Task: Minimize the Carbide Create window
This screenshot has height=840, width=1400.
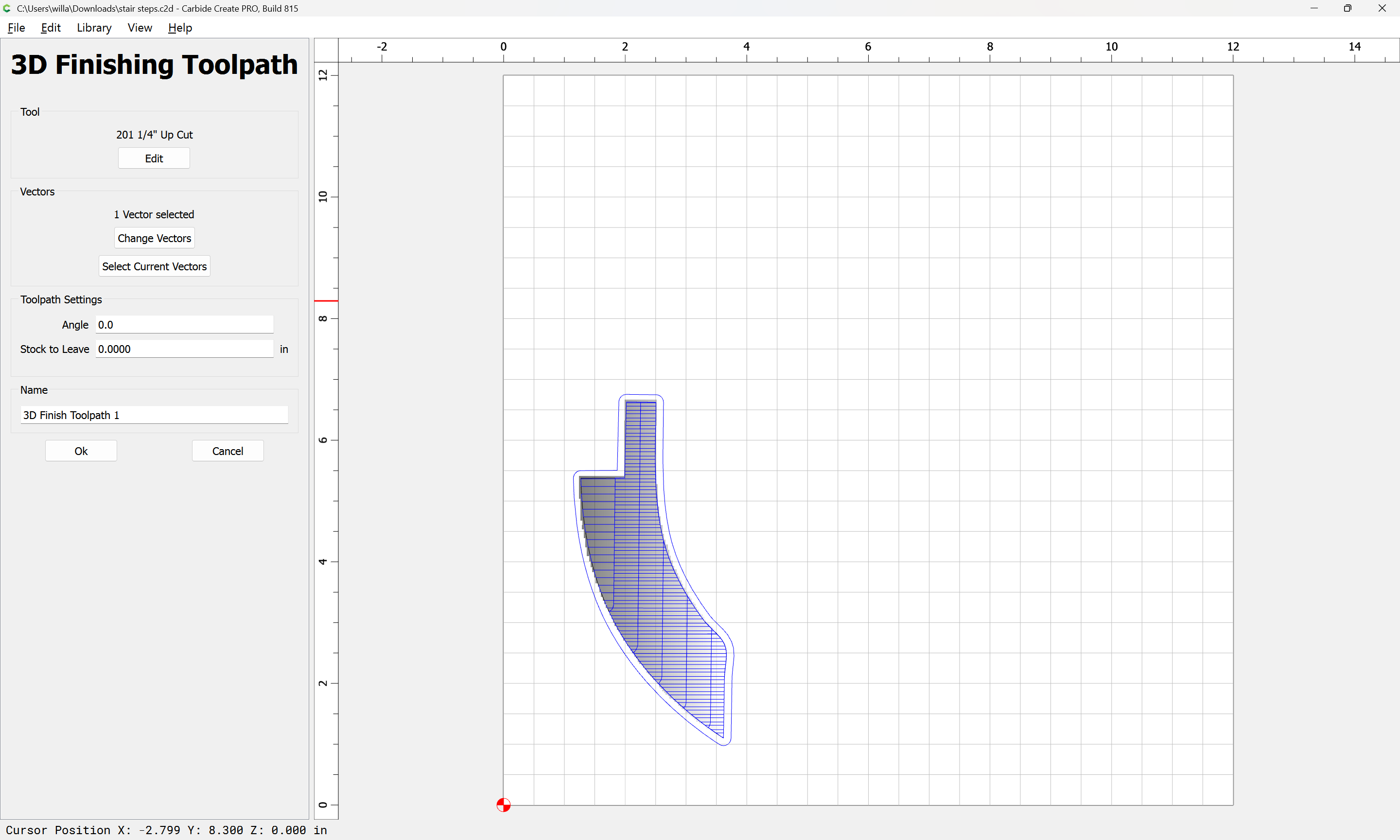Action: pyautogui.click(x=1313, y=8)
